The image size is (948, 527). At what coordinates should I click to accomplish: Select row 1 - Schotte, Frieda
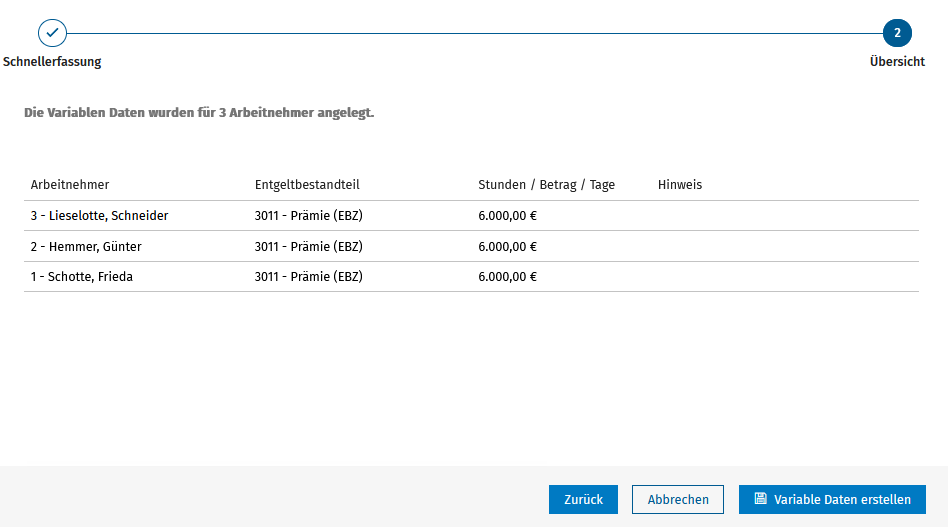472,277
